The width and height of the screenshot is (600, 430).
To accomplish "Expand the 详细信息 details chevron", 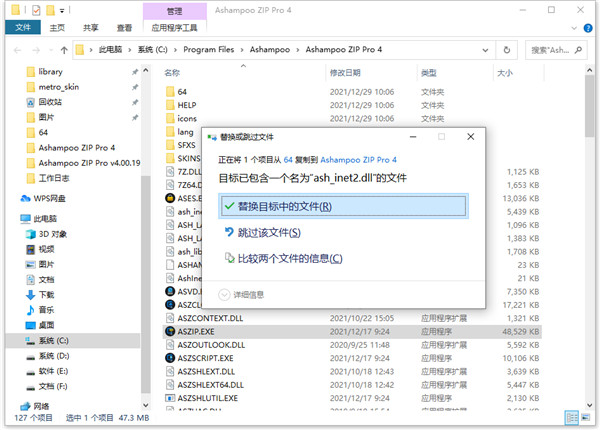I will coord(224,295).
